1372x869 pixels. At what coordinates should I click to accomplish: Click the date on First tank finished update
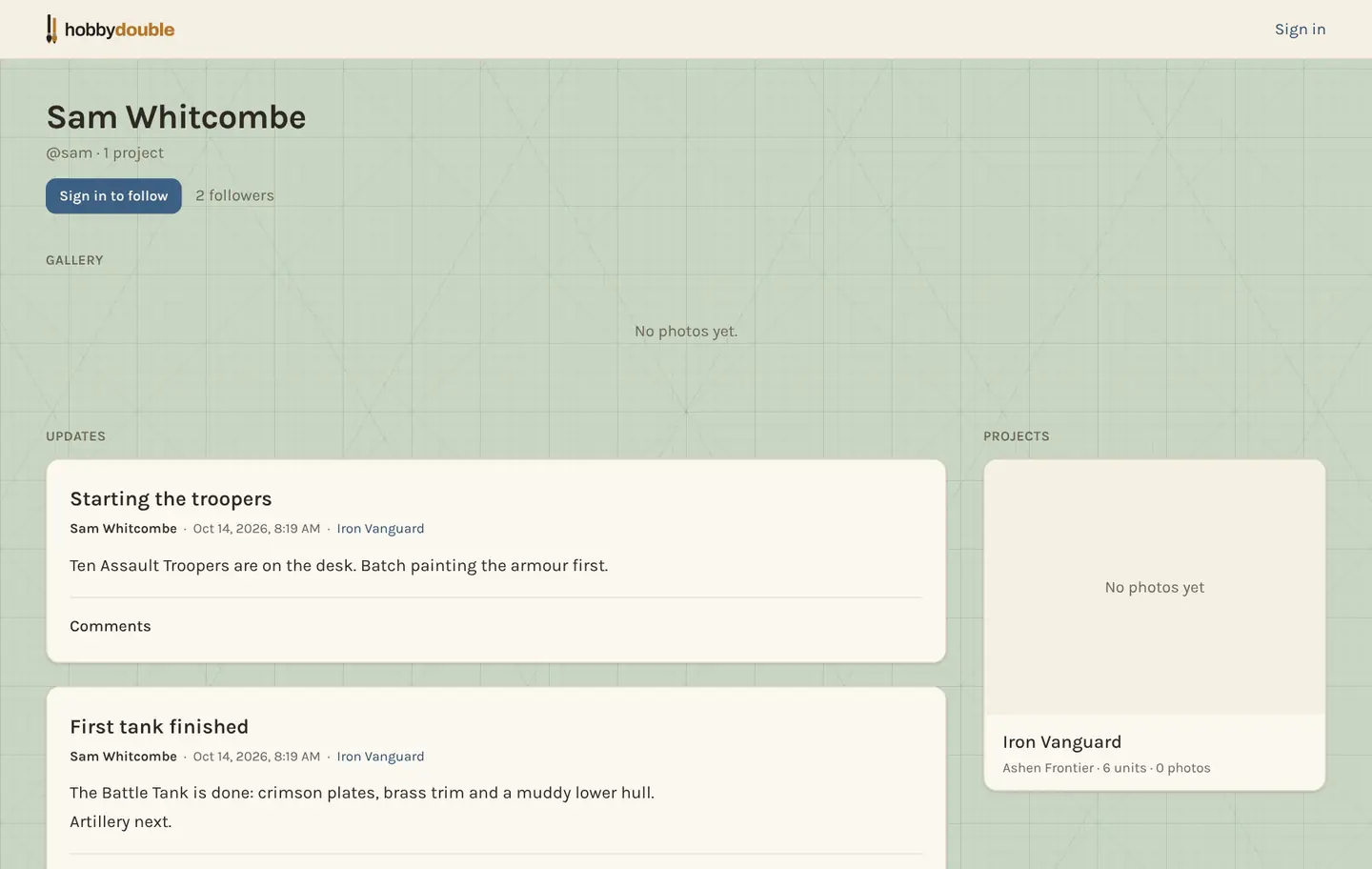(256, 757)
